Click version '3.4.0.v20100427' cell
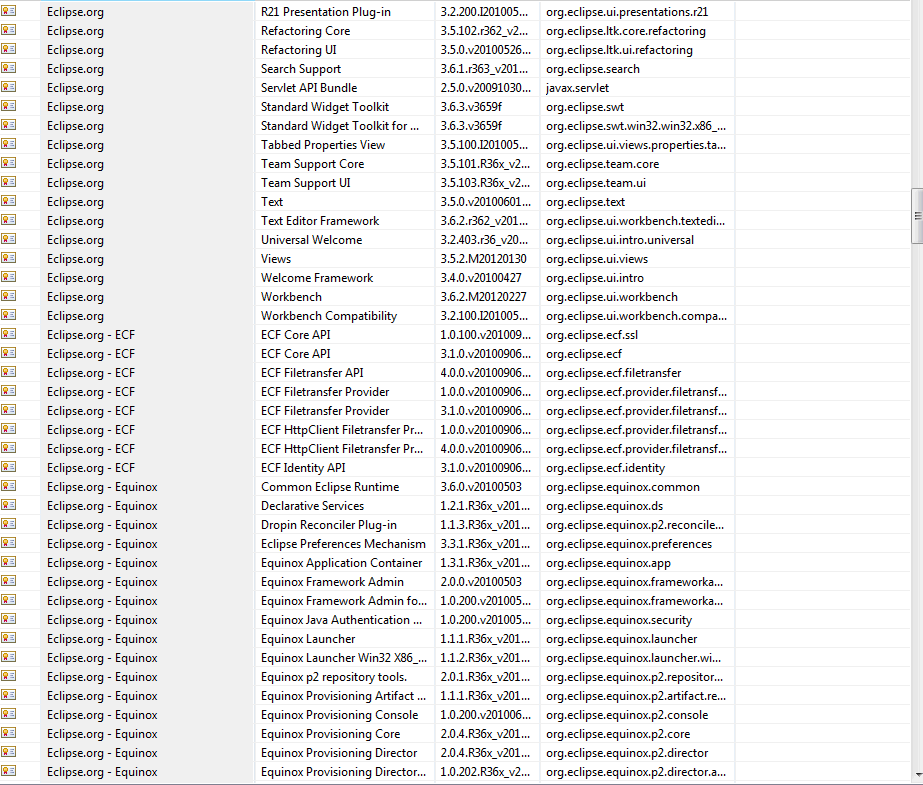This screenshot has width=923, height=785. pyautogui.click(x=481, y=278)
